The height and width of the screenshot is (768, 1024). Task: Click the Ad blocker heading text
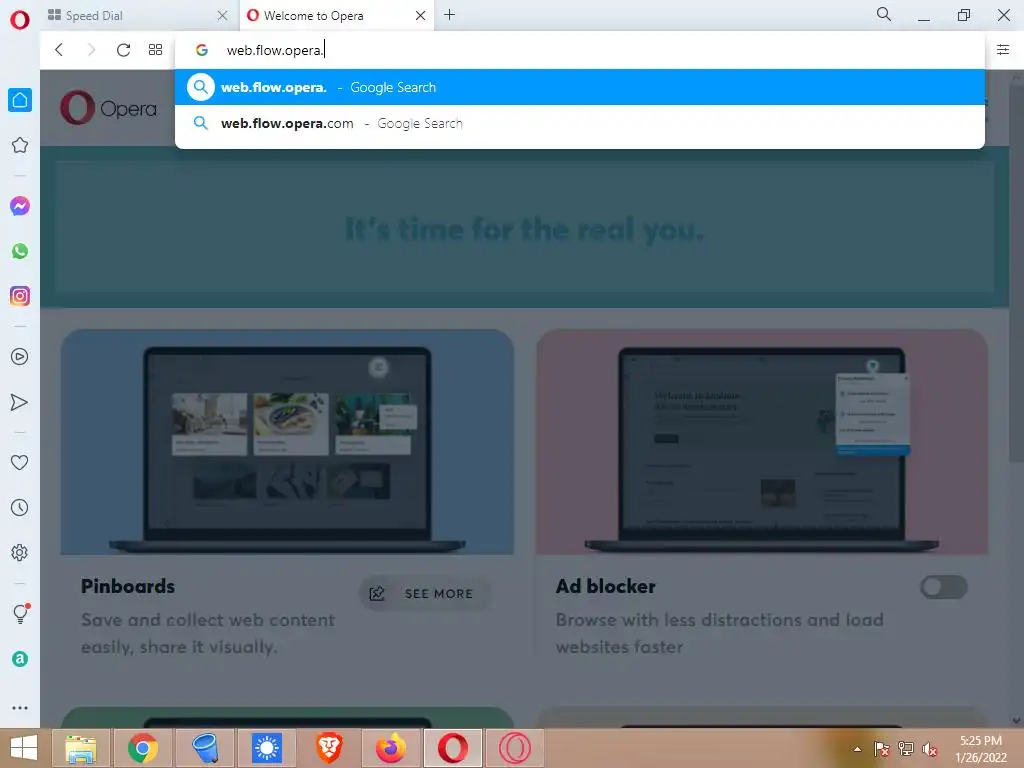(605, 586)
